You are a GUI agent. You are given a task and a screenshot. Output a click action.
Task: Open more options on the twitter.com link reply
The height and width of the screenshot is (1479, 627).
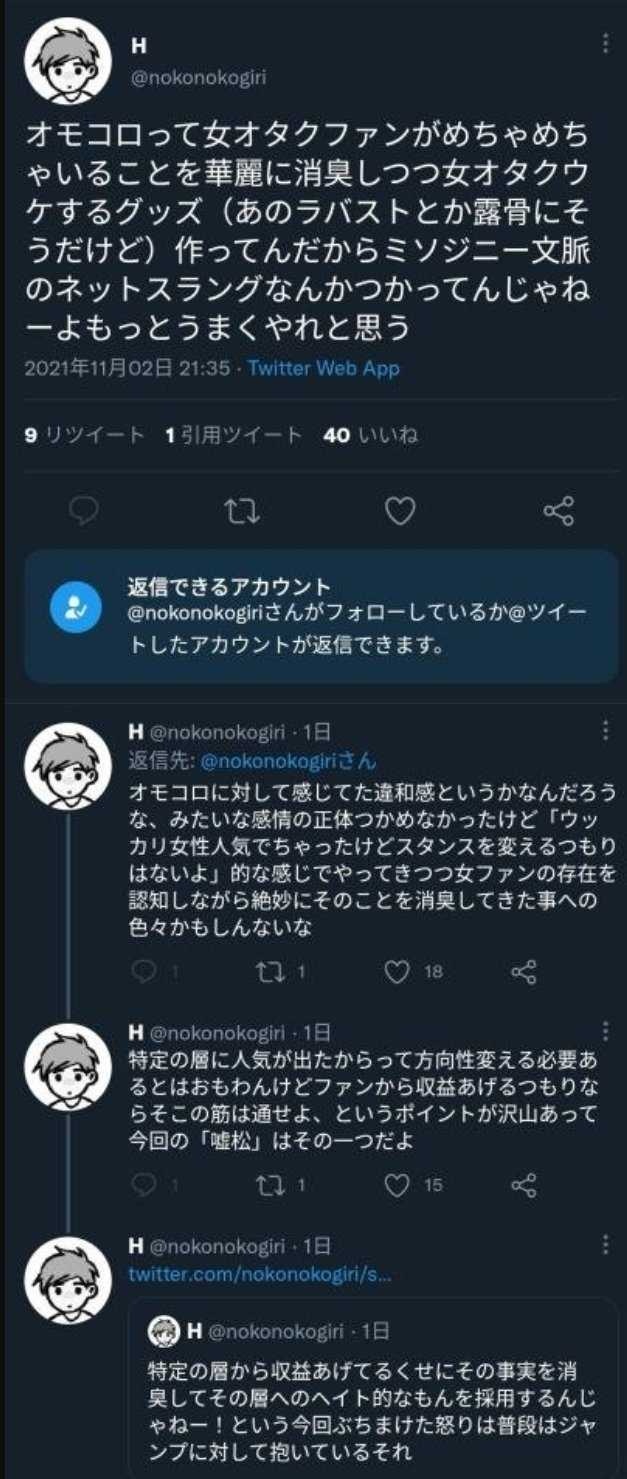(x=605, y=1245)
